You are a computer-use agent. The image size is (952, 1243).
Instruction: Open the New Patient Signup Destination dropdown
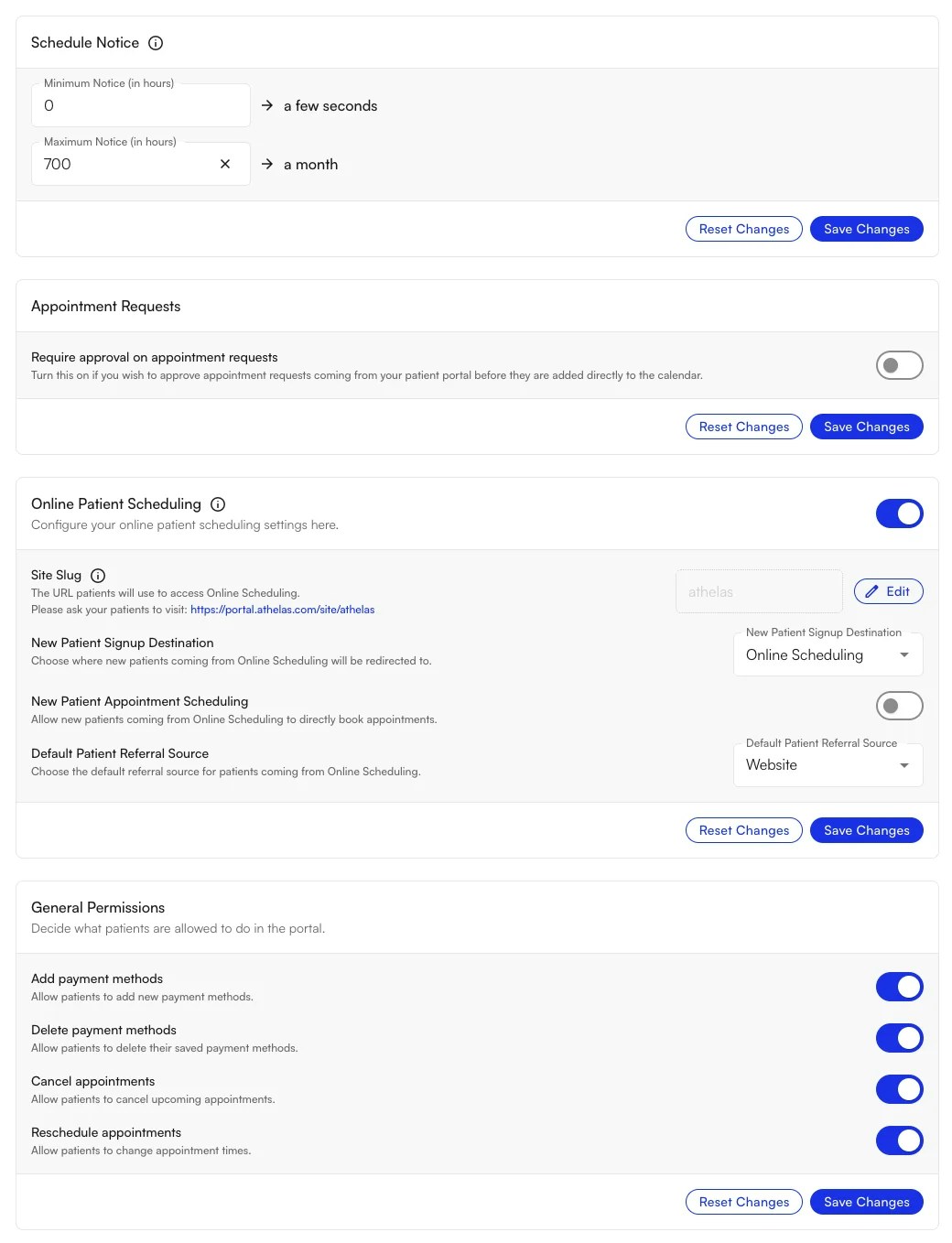point(827,654)
